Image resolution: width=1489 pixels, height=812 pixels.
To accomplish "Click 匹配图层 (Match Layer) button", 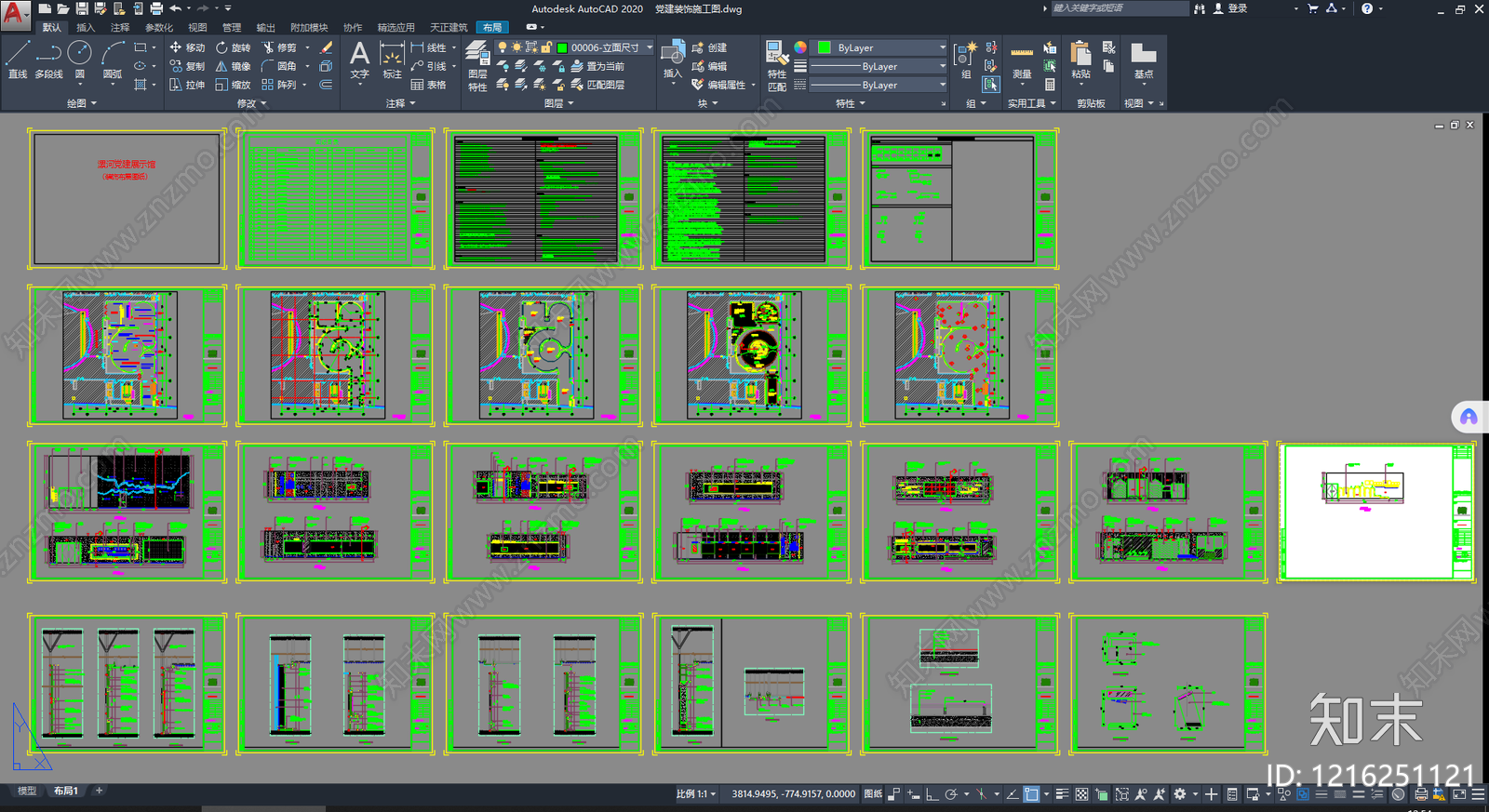I will point(597,85).
